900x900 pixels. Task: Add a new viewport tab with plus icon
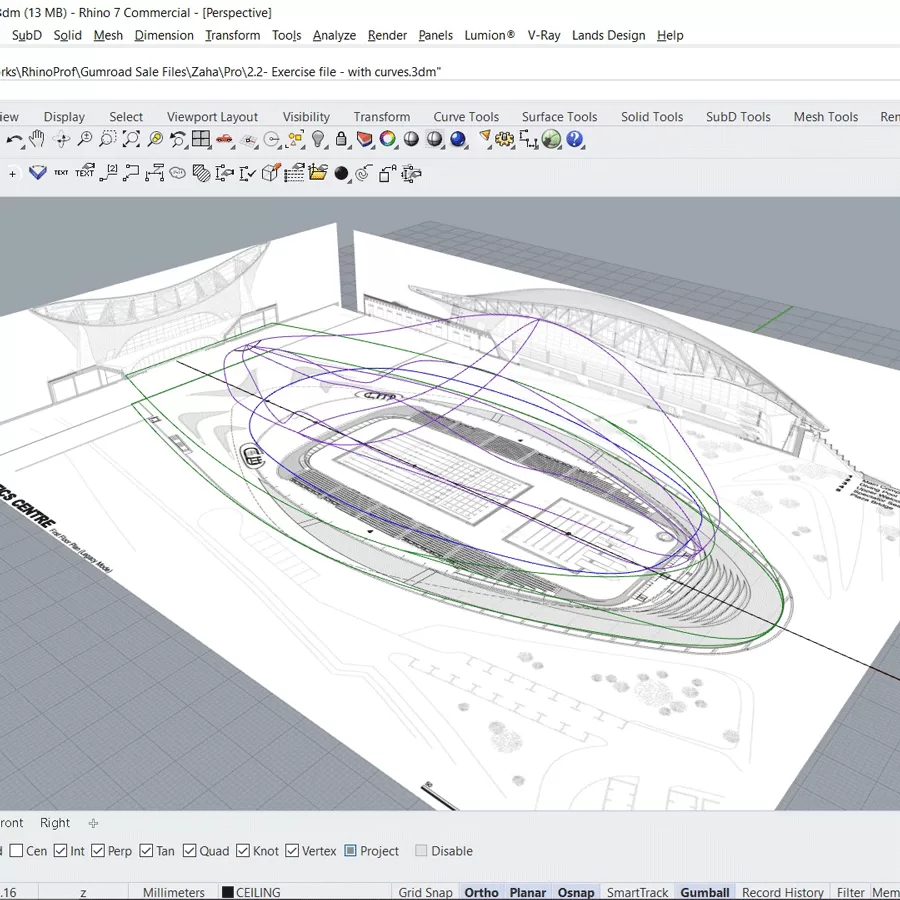(93, 823)
